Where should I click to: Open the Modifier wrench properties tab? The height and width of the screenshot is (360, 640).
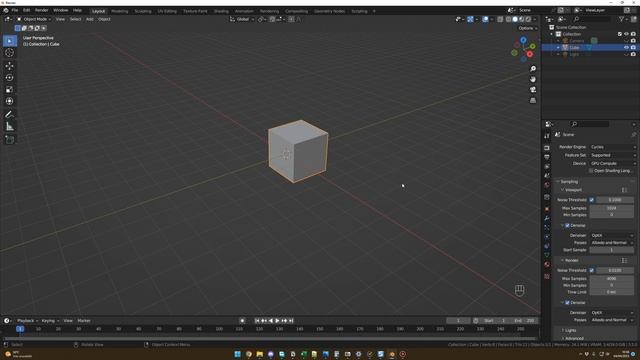[547, 218]
